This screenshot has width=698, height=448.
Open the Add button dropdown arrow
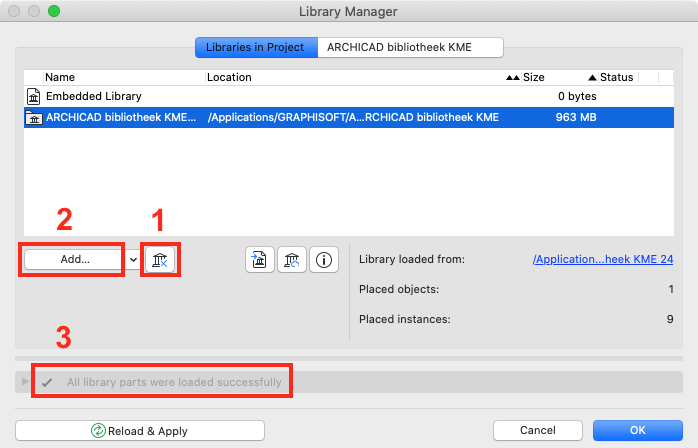tap(133, 259)
